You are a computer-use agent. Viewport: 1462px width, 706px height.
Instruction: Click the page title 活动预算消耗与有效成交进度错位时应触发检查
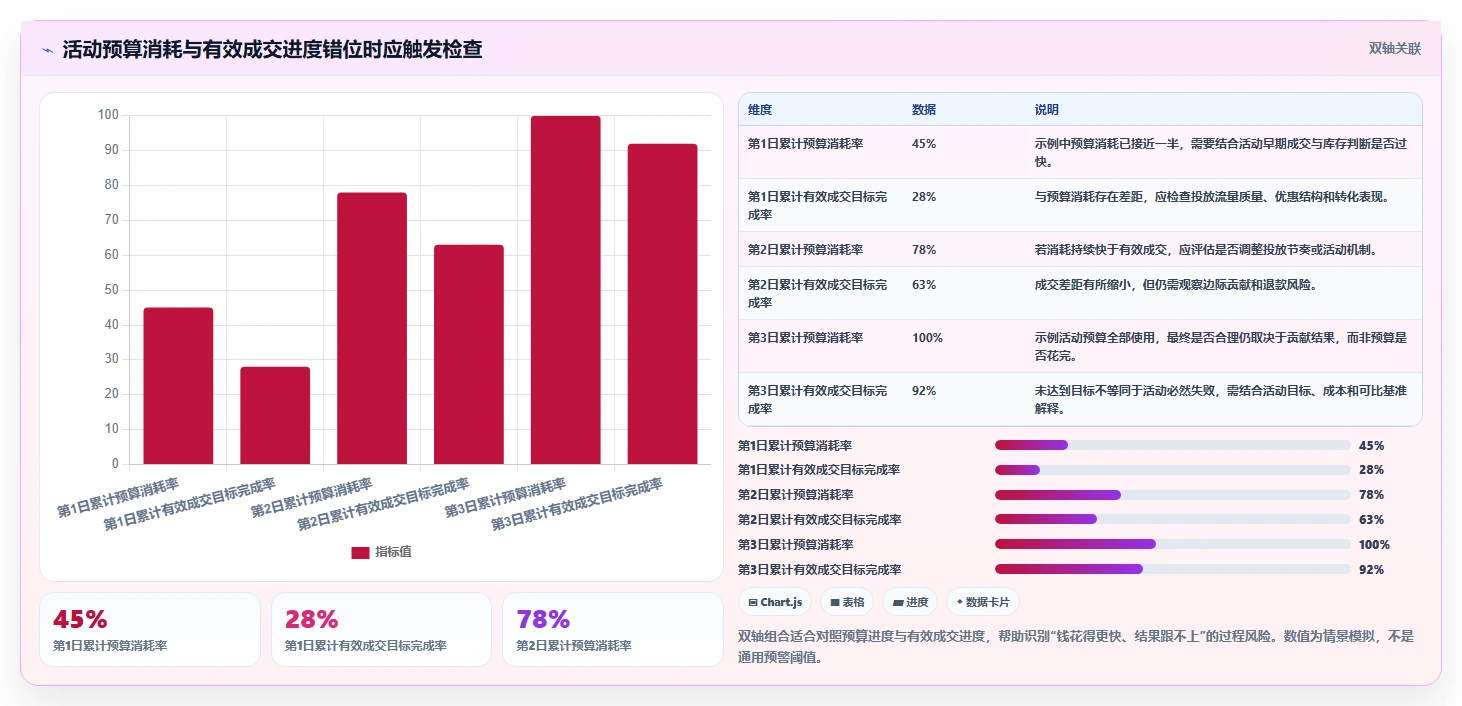(x=272, y=49)
